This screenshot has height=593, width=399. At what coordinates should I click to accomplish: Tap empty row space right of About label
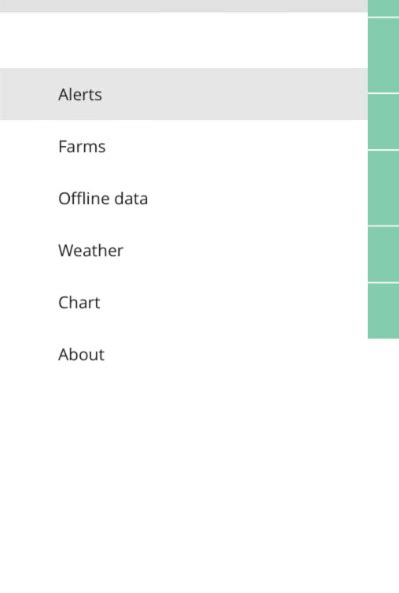coord(236,354)
